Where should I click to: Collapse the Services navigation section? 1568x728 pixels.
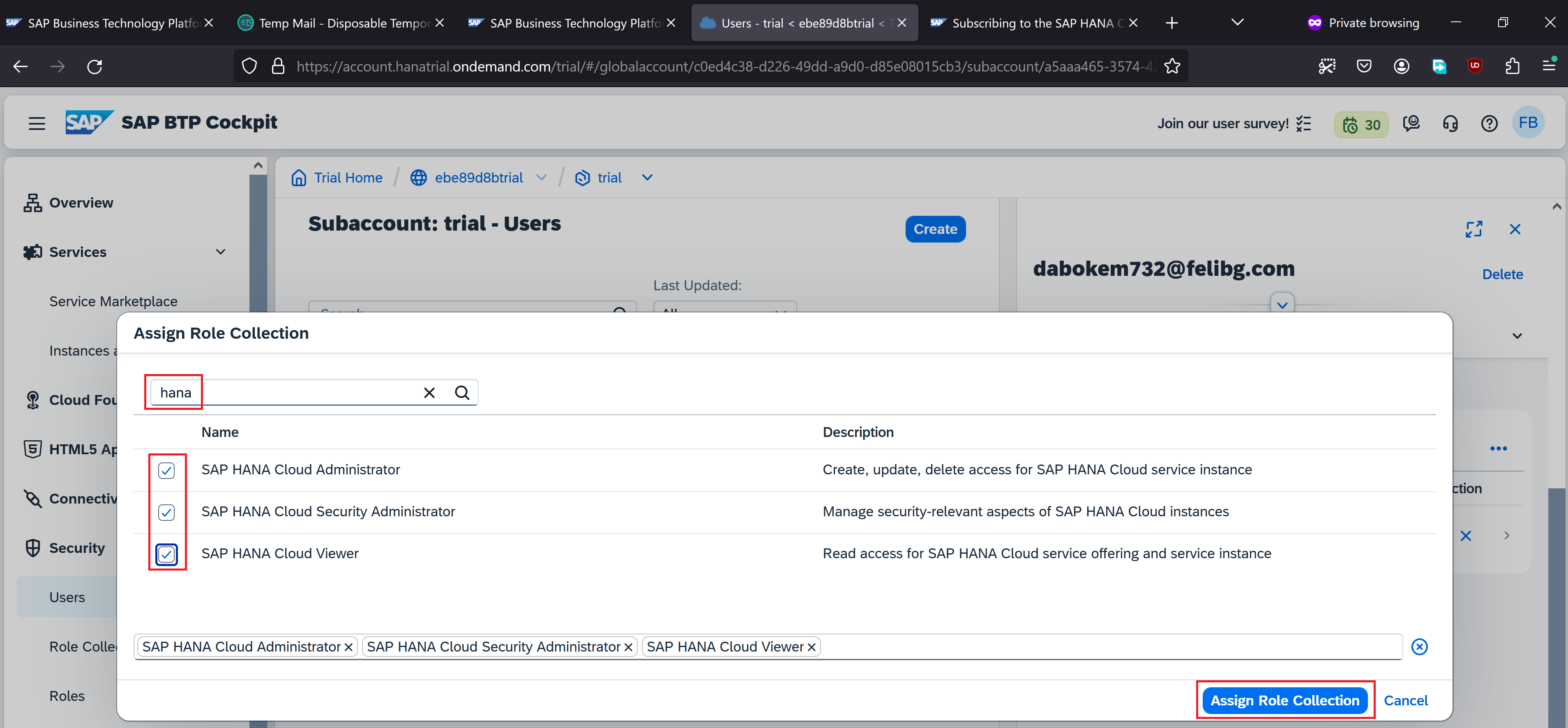click(x=221, y=252)
